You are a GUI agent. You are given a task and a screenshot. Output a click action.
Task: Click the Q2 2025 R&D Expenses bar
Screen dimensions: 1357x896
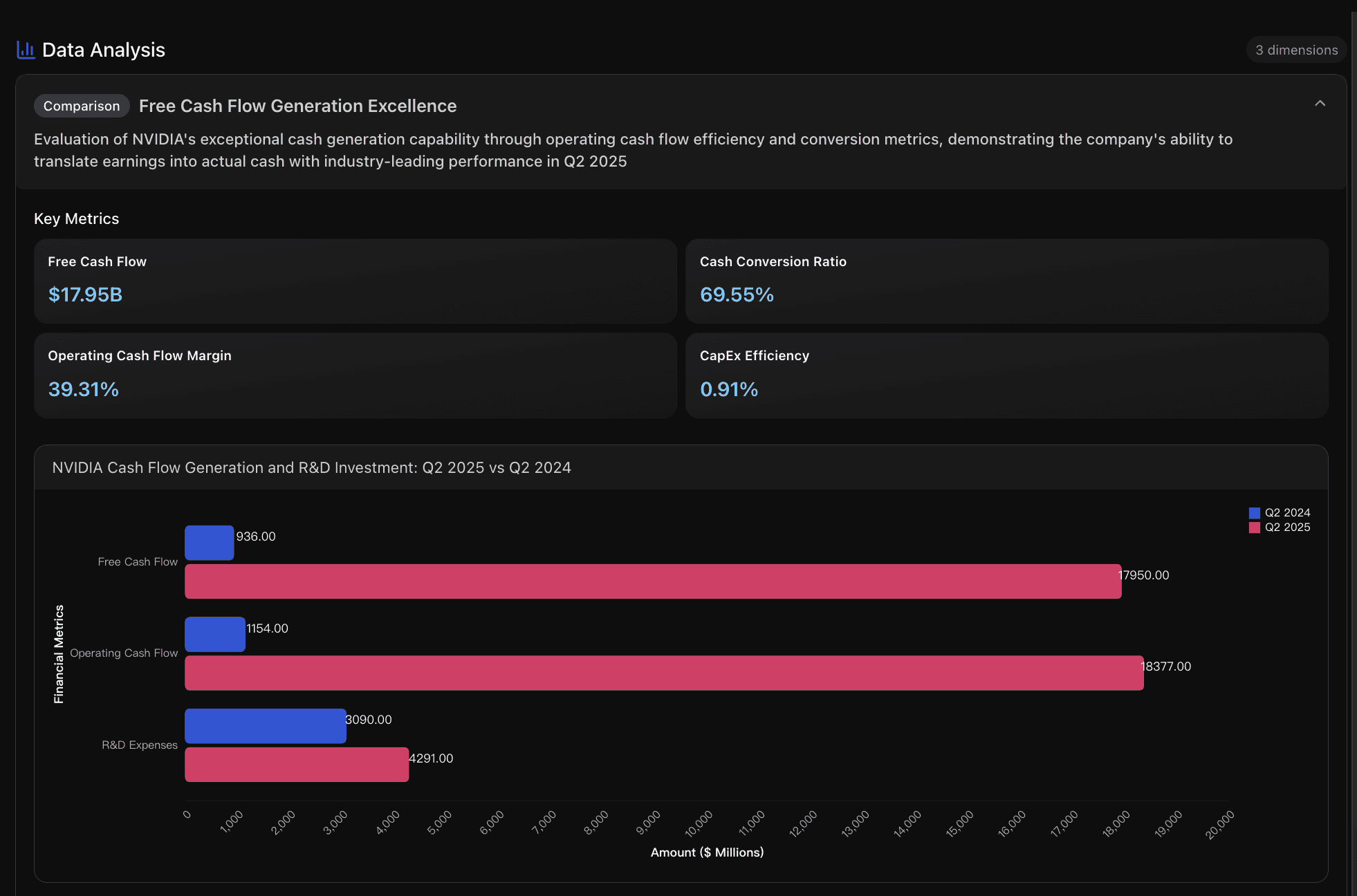pyautogui.click(x=296, y=765)
